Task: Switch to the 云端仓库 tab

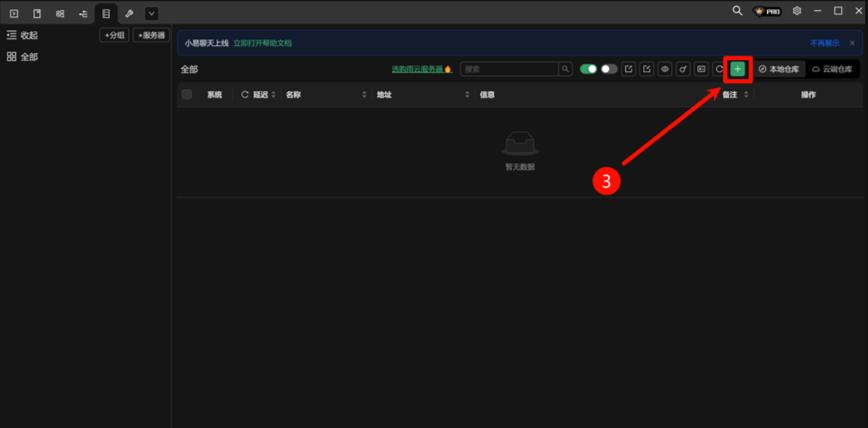Action: [832, 69]
